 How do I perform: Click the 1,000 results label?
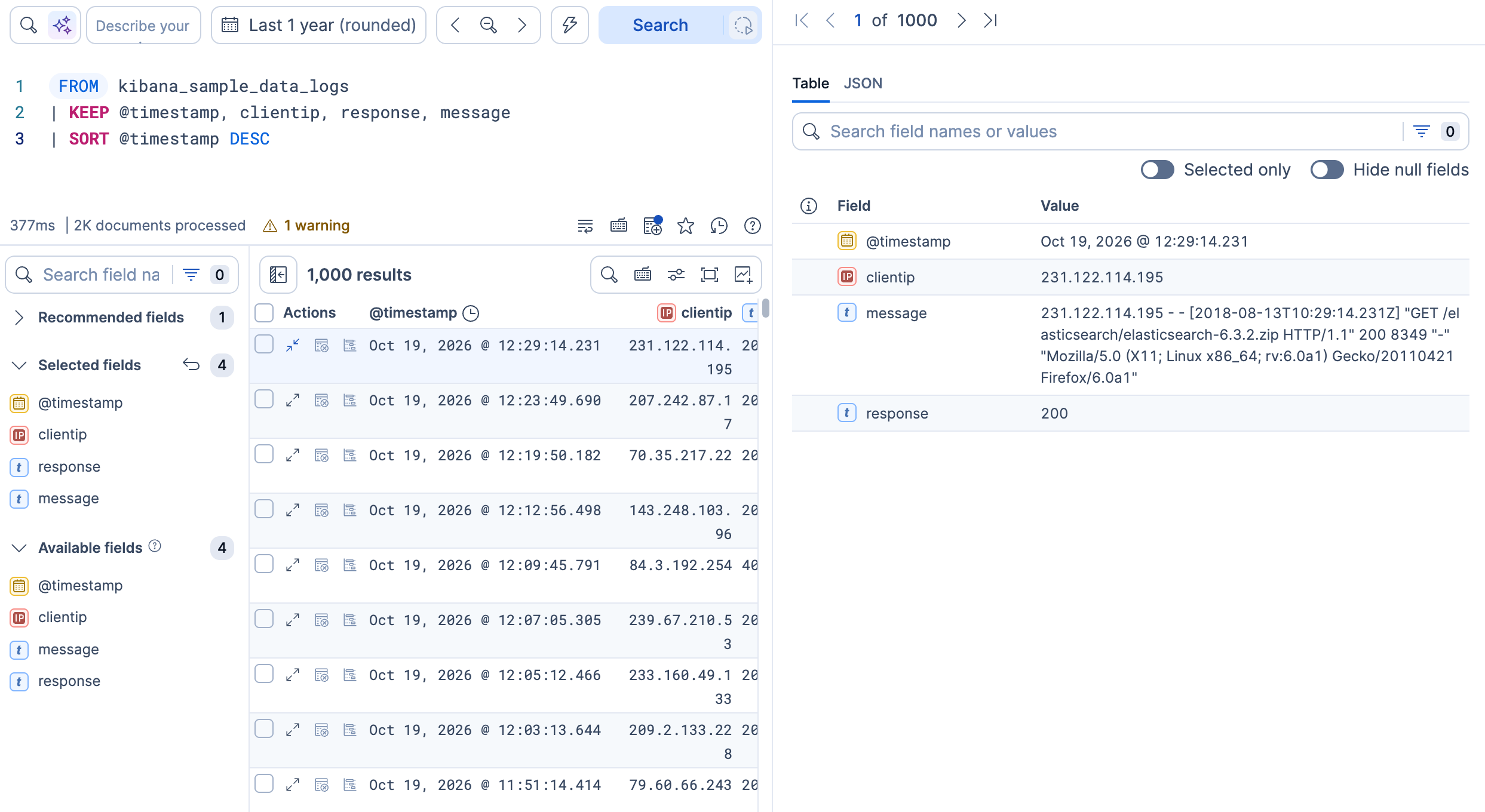(x=359, y=275)
